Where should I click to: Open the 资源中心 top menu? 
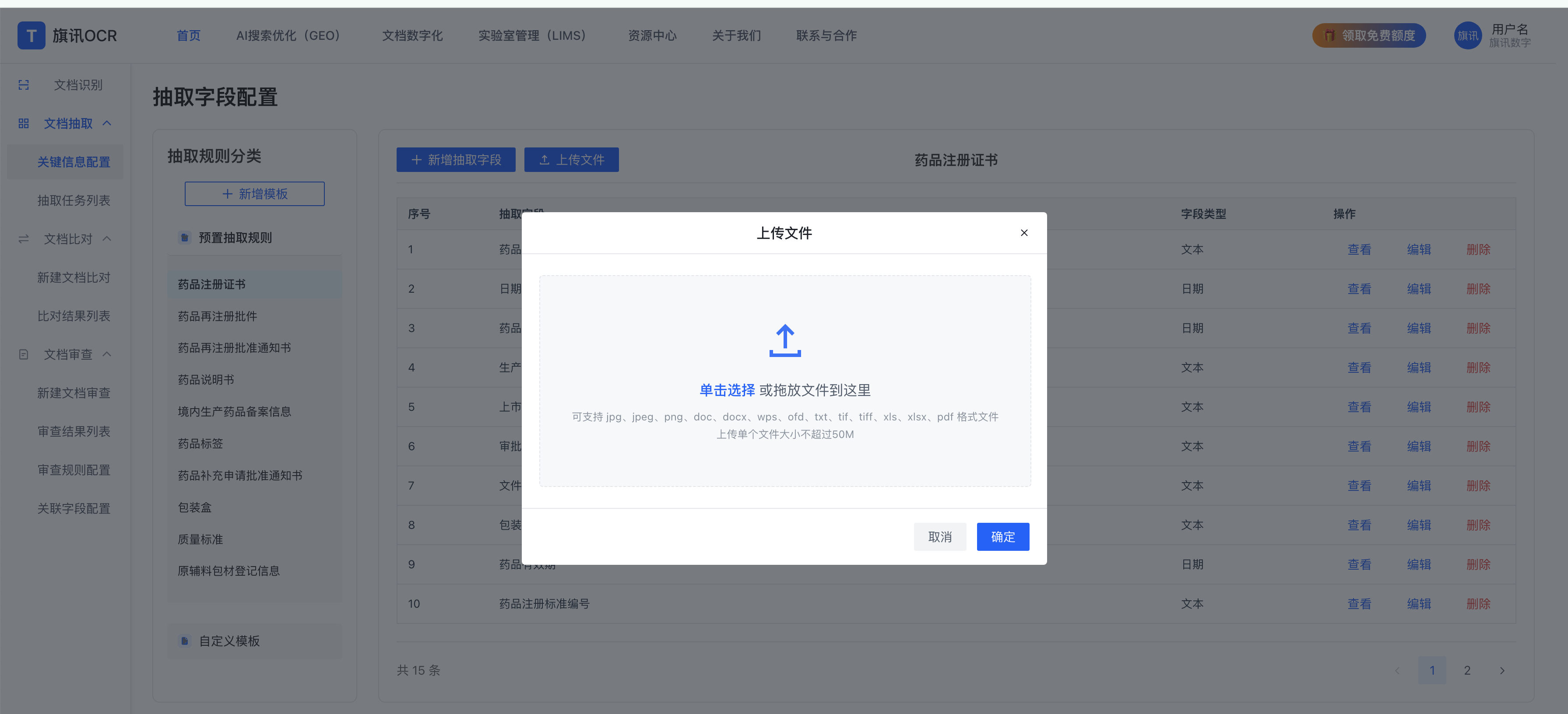652,36
